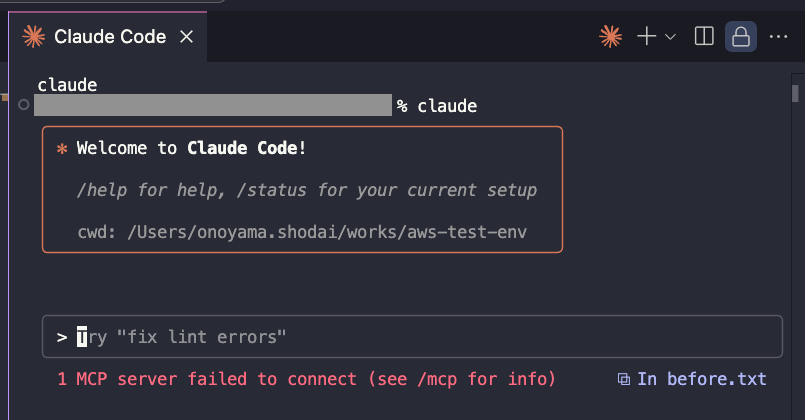This screenshot has height=420, width=805.
Task: Split the editor with the two-pane icon
Action: point(704,36)
